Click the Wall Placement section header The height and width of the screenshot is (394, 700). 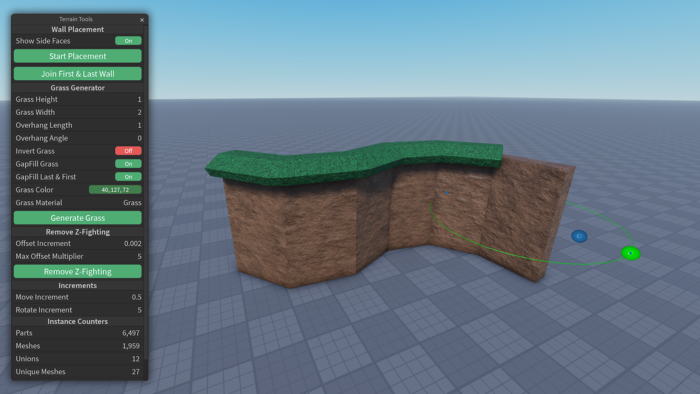[78, 29]
